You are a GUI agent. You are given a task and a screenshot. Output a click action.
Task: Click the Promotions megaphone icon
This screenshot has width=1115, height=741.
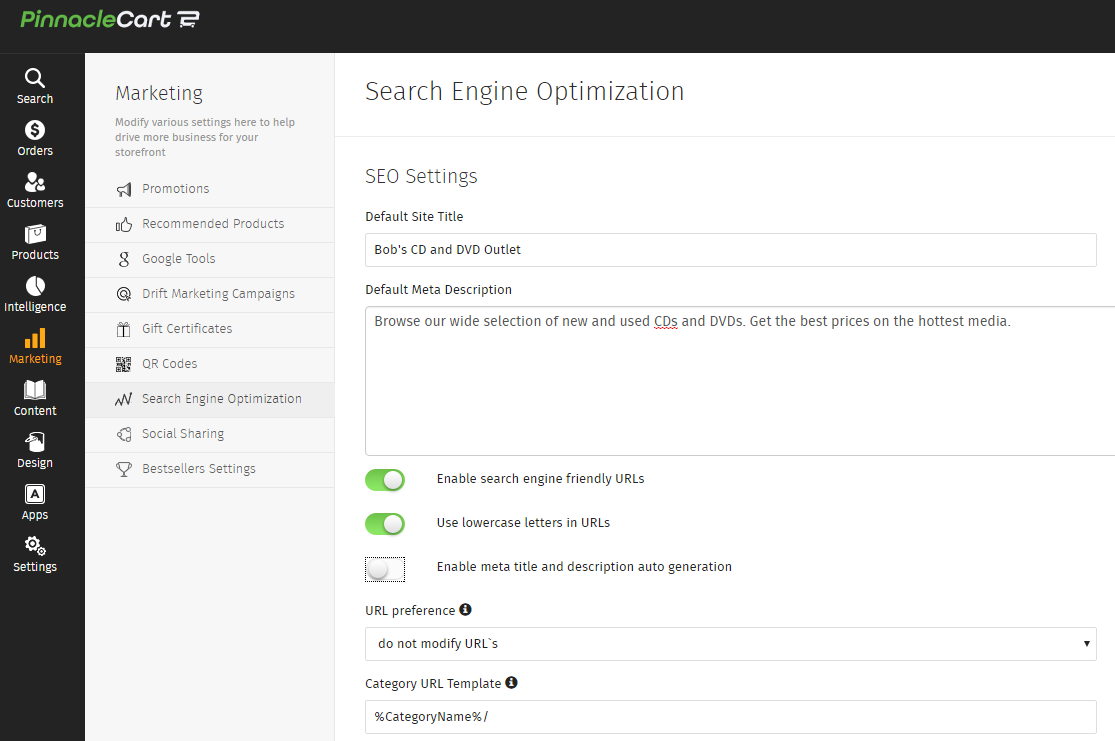(x=124, y=189)
